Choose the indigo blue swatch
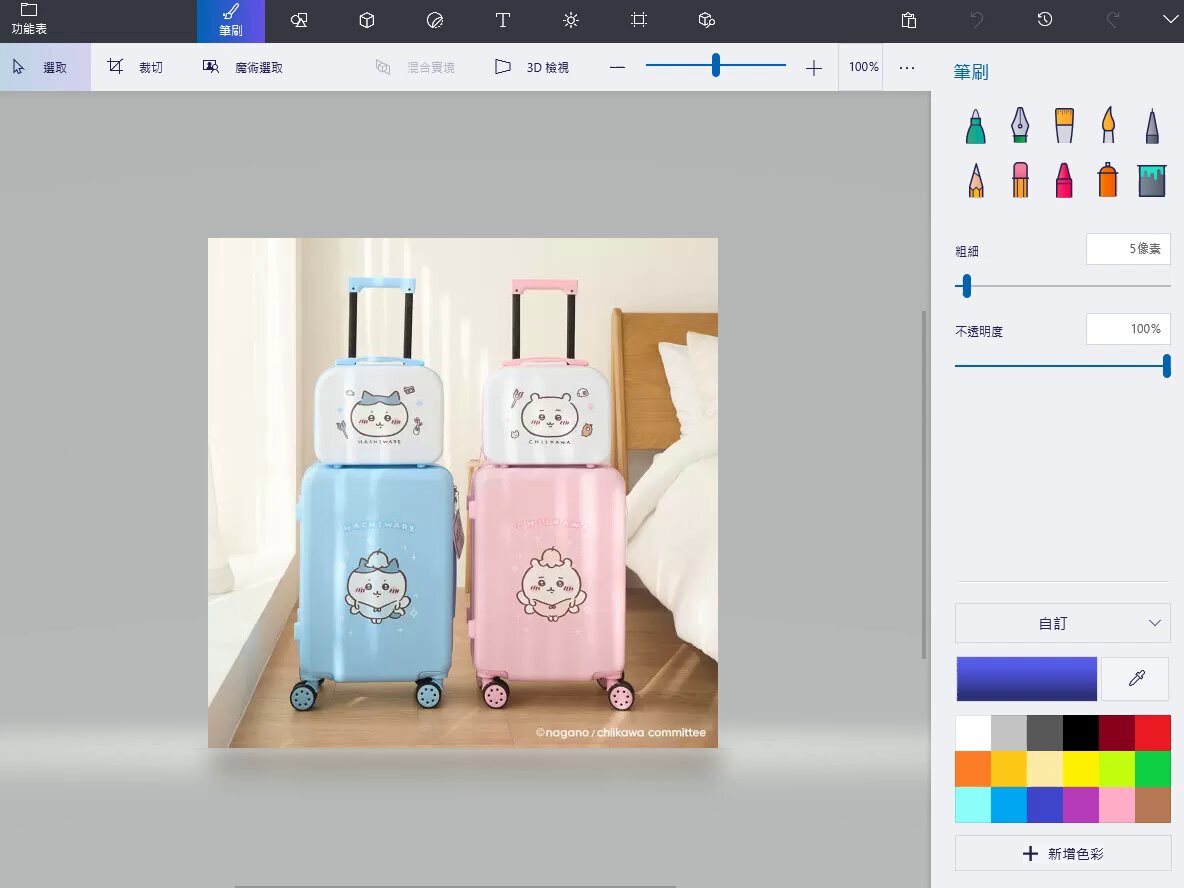The image size is (1184, 888). (1045, 805)
